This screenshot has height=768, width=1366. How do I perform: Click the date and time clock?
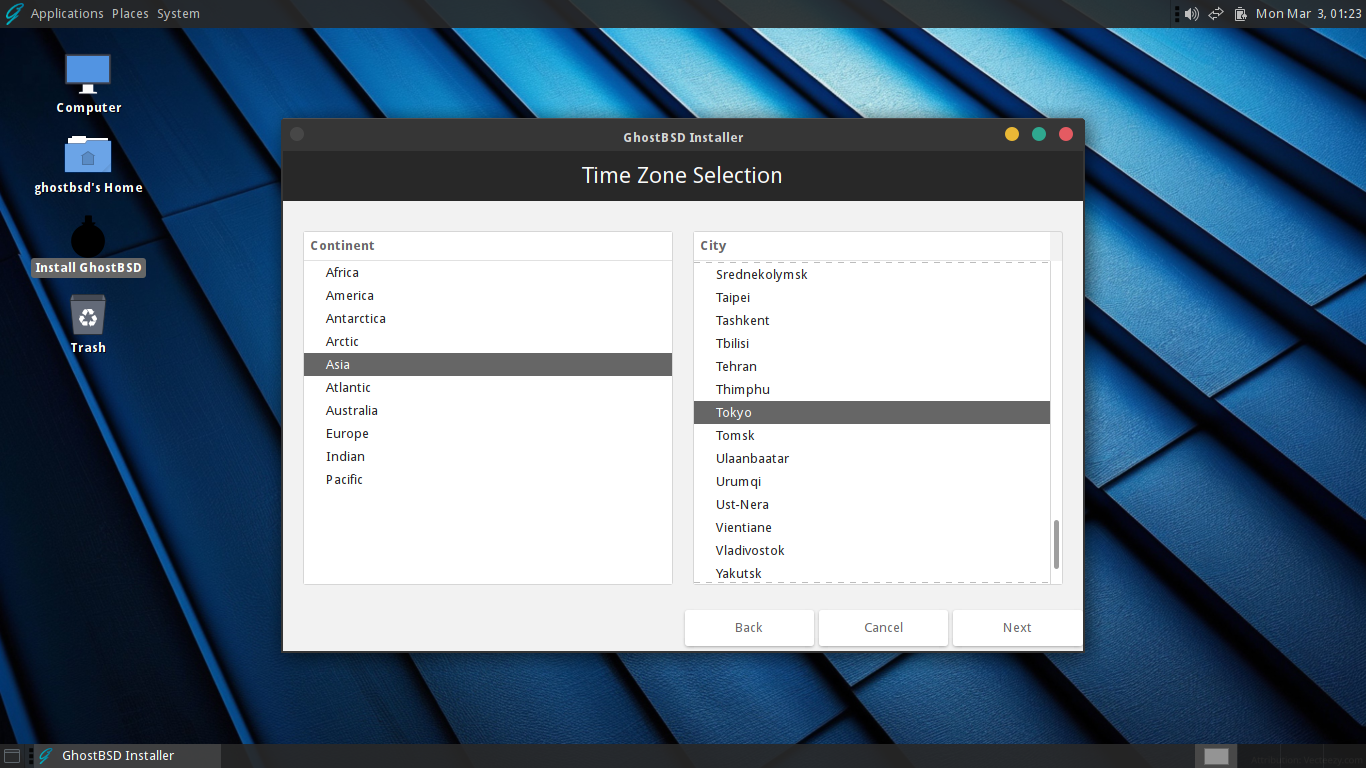[x=1308, y=14]
